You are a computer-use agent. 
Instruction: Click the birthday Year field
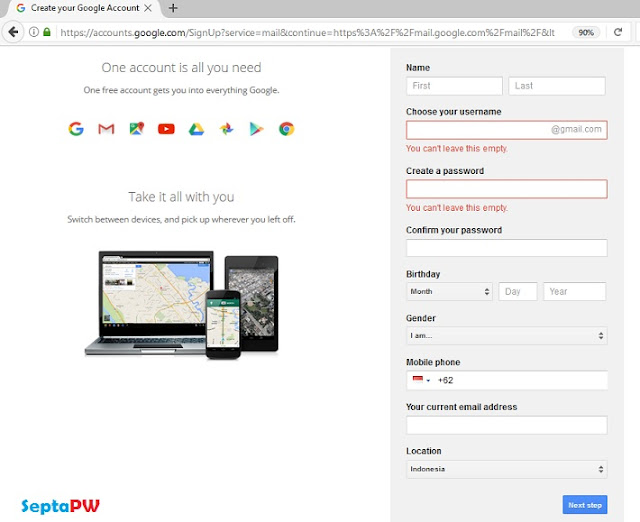574,291
